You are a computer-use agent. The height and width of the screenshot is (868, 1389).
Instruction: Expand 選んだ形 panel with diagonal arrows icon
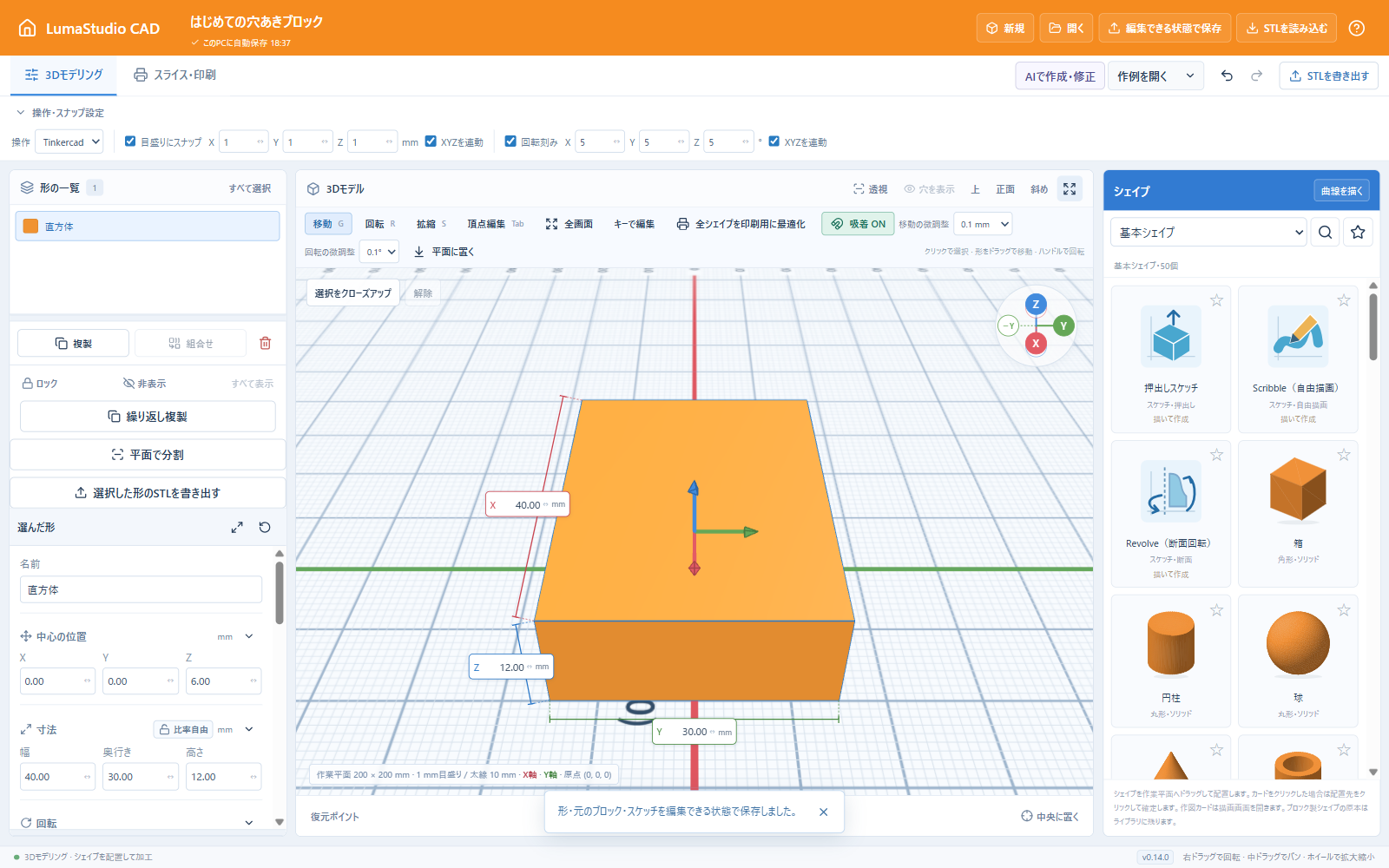(237, 527)
